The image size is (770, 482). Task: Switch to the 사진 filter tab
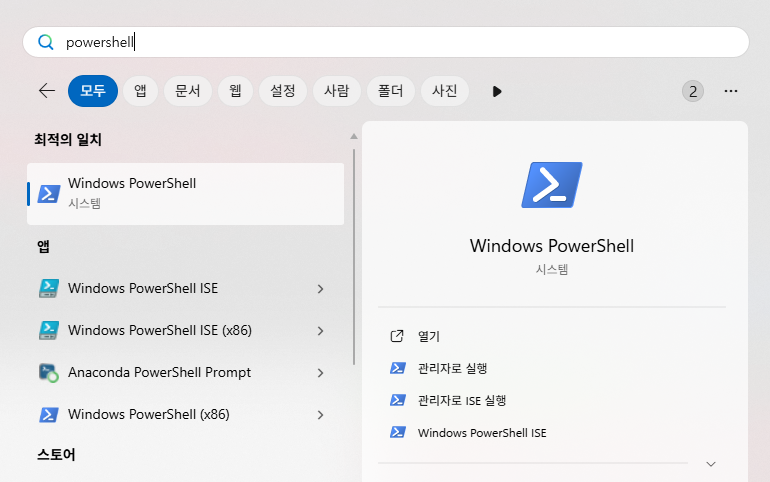[445, 91]
